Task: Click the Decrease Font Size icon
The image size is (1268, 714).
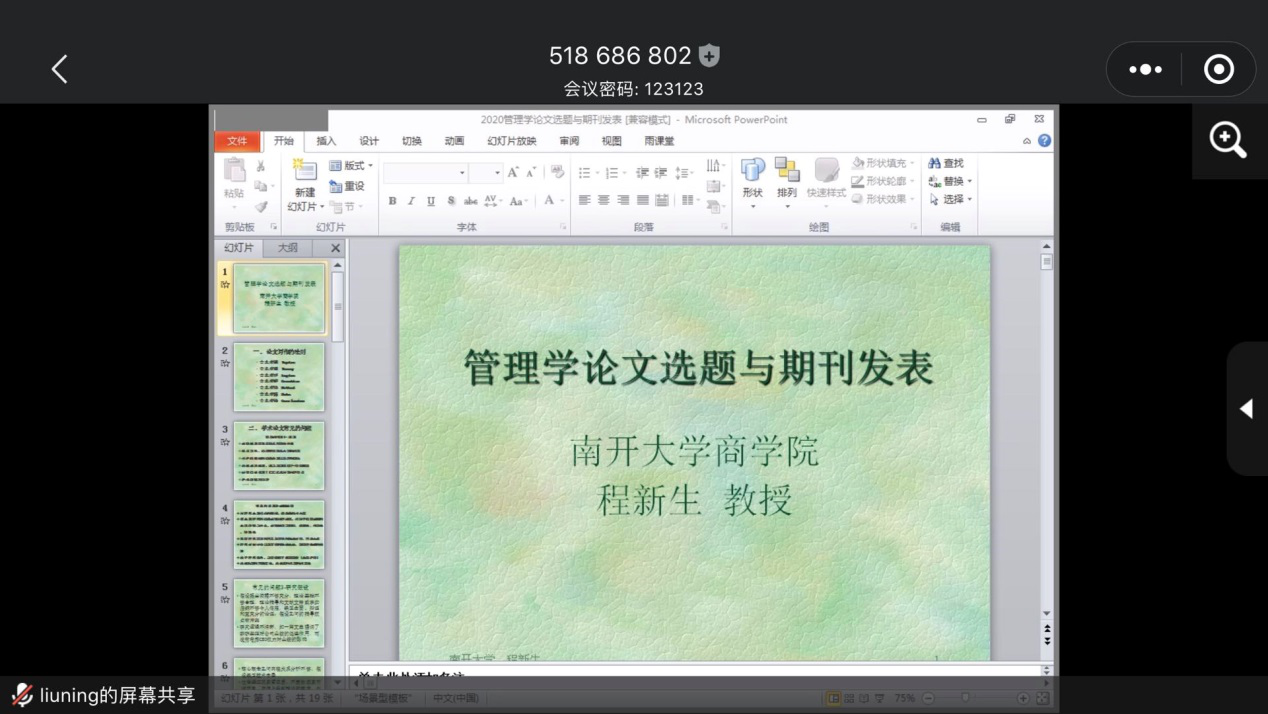Action: (531, 173)
